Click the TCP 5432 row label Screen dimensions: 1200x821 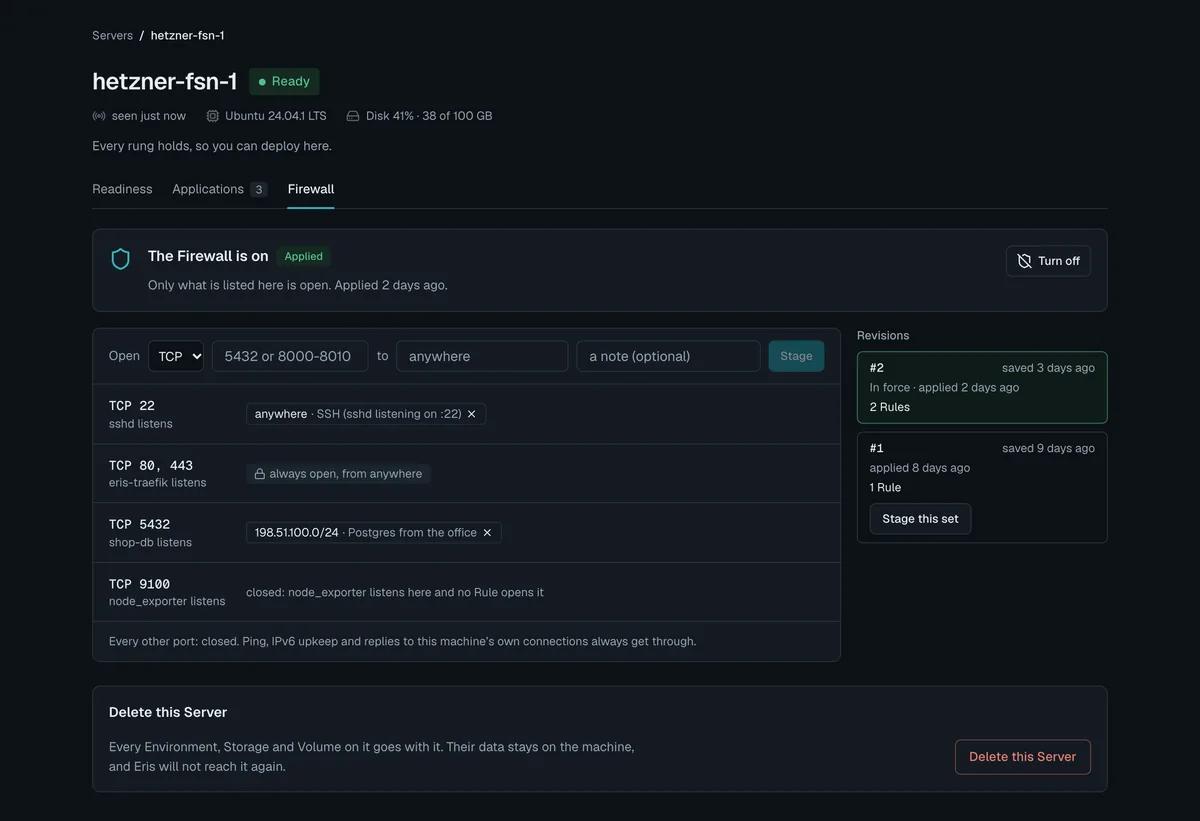(x=140, y=524)
